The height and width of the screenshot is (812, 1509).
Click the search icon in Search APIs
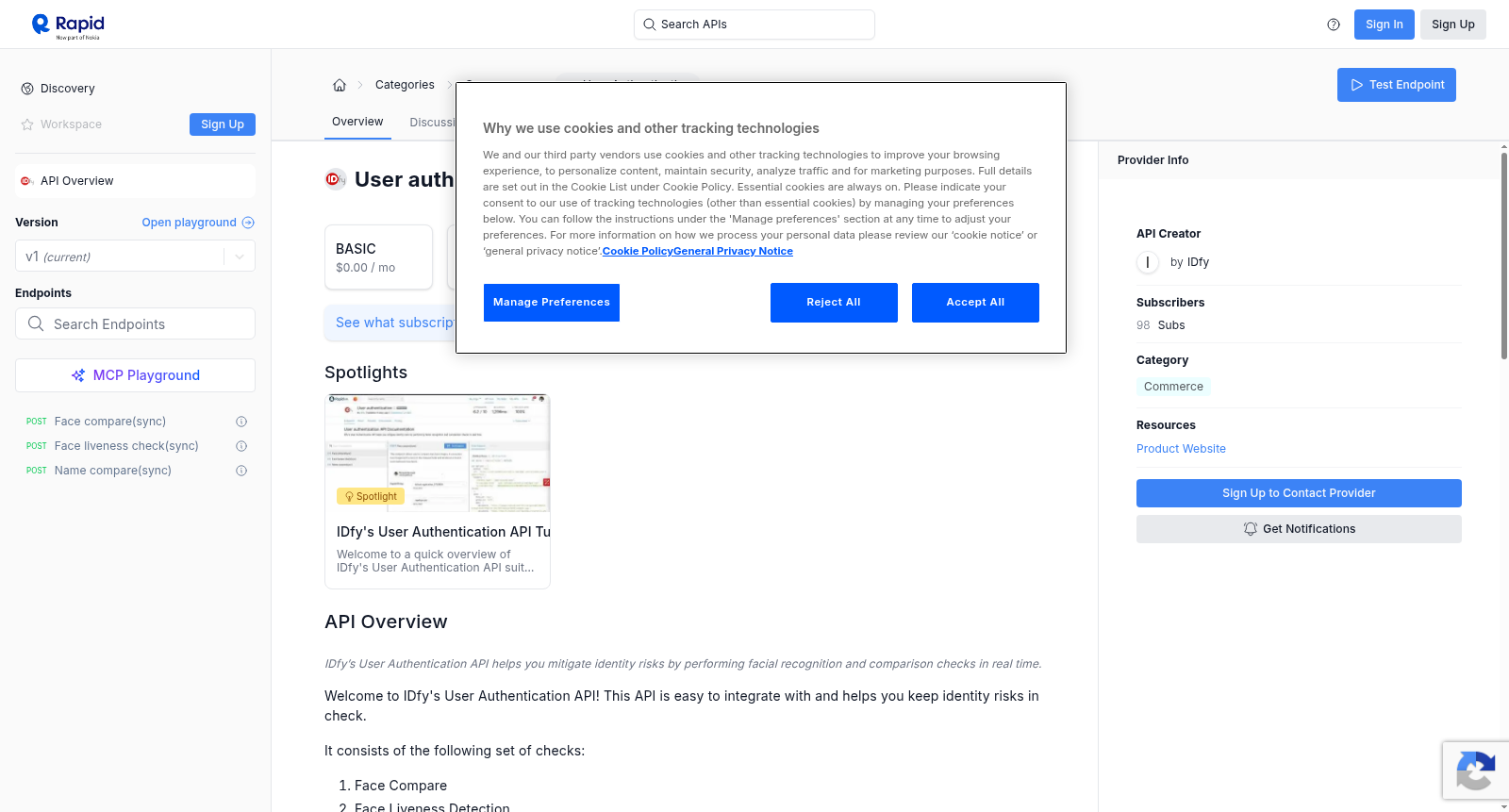(x=649, y=25)
